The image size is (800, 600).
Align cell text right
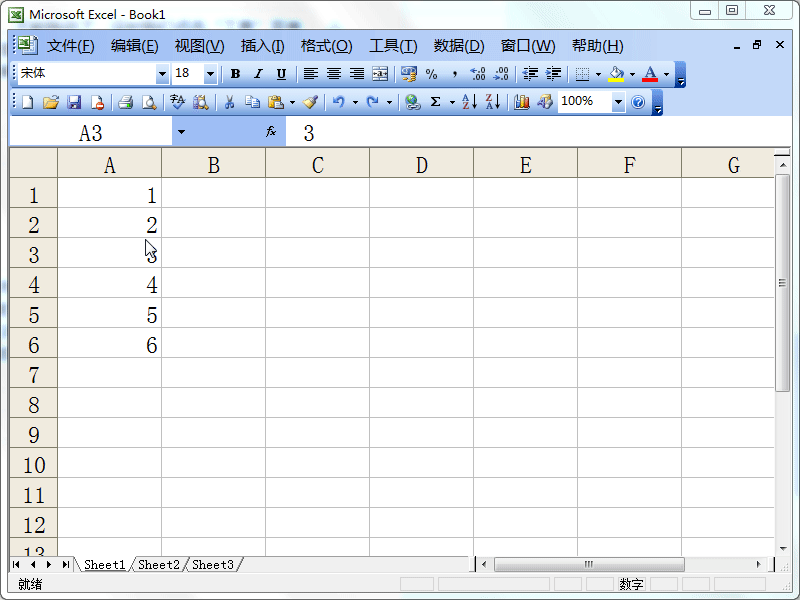tap(357, 74)
